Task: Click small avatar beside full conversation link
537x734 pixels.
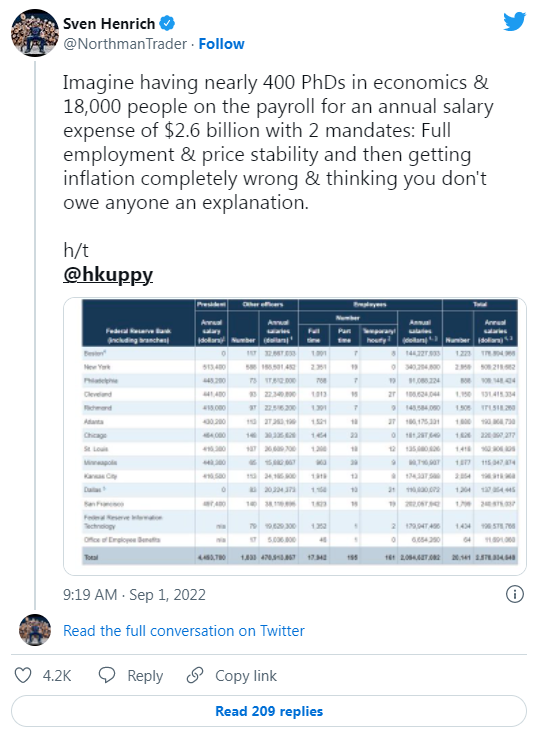Action: (x=35, y=630)
